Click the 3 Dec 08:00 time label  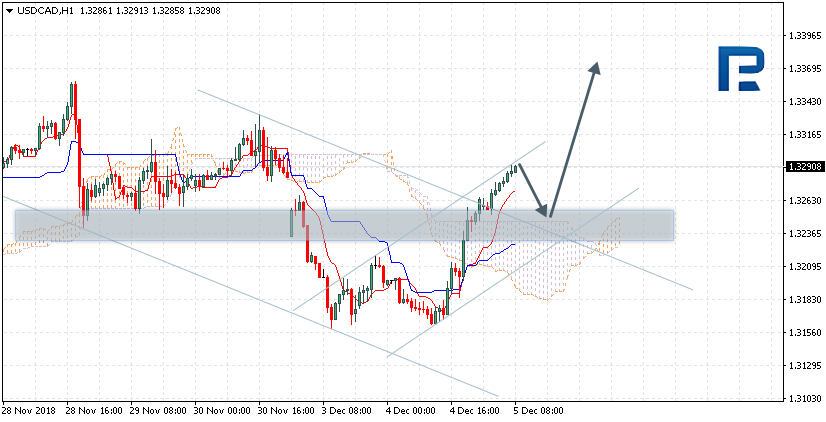(x=347, y=410)
